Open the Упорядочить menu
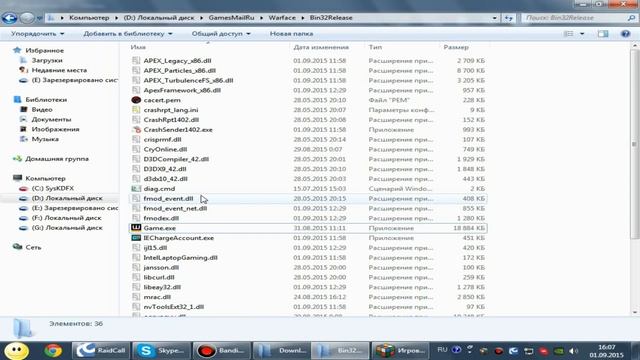Image resolution: width=640 pixels, height=360 pixels. tap(38, 34)
